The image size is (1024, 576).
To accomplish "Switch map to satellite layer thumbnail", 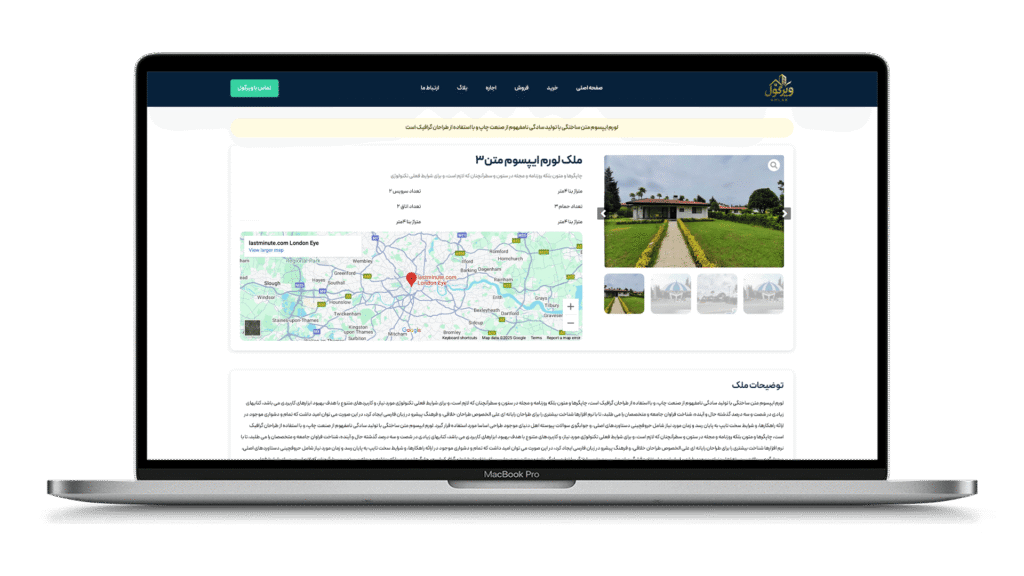I will click(252, 327).
